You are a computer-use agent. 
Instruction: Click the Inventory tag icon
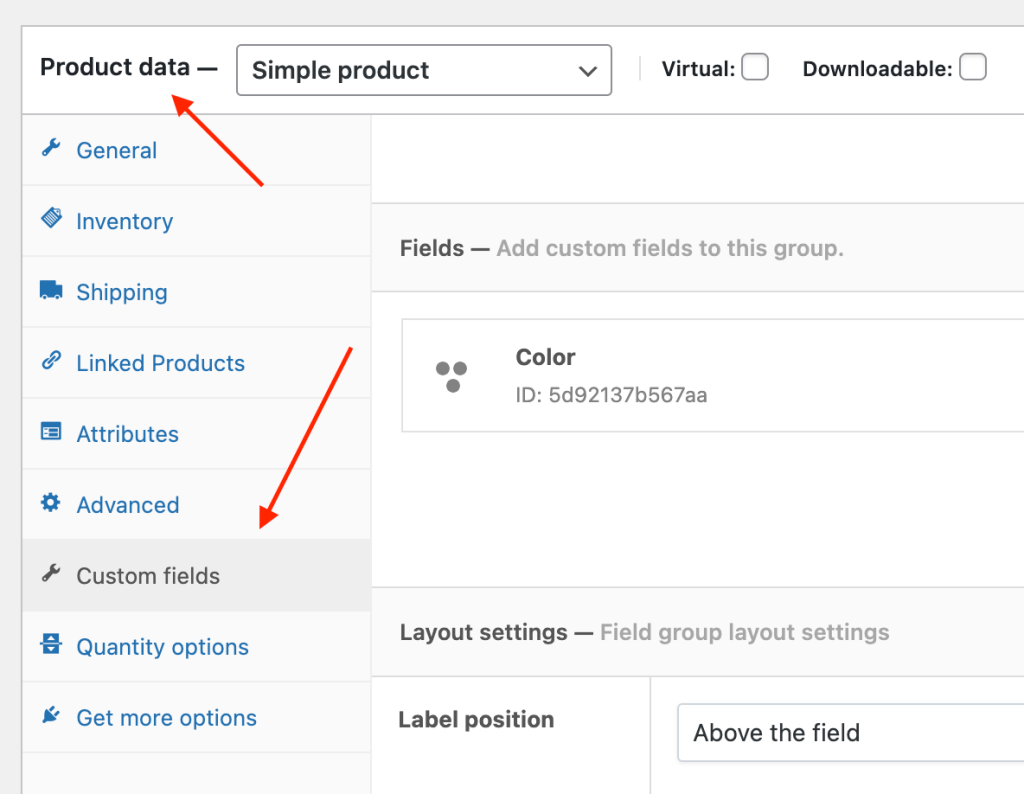[x=53, y=221]
